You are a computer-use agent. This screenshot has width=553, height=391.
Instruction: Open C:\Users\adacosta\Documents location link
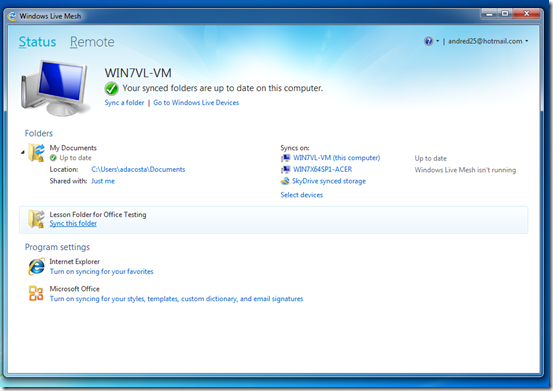(138, 169)
